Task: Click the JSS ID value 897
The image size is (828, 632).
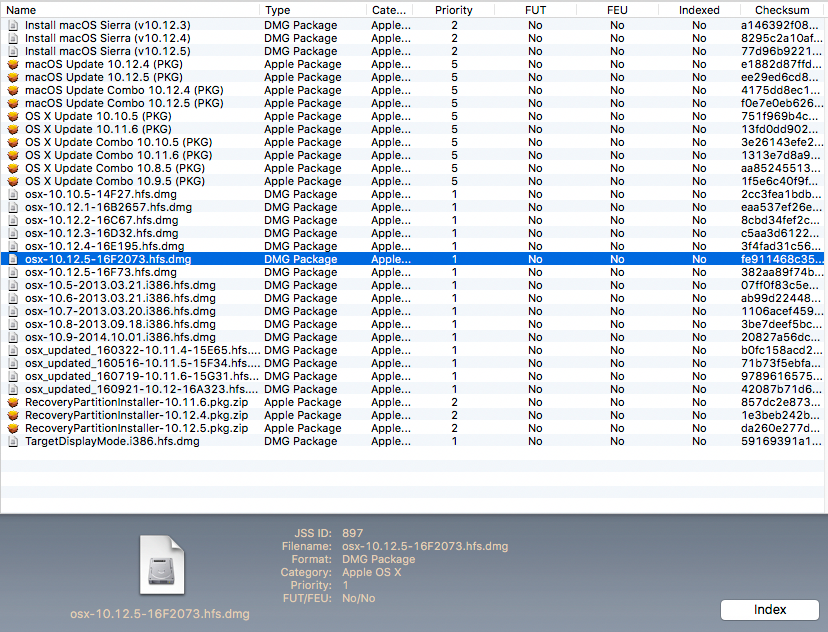Action: point(353,533)
